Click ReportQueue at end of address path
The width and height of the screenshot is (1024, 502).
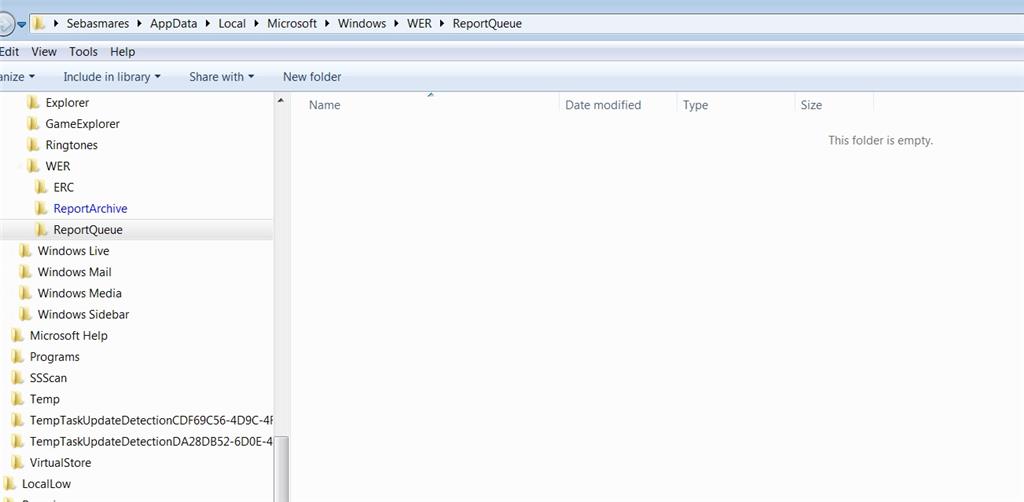point(487,24)
